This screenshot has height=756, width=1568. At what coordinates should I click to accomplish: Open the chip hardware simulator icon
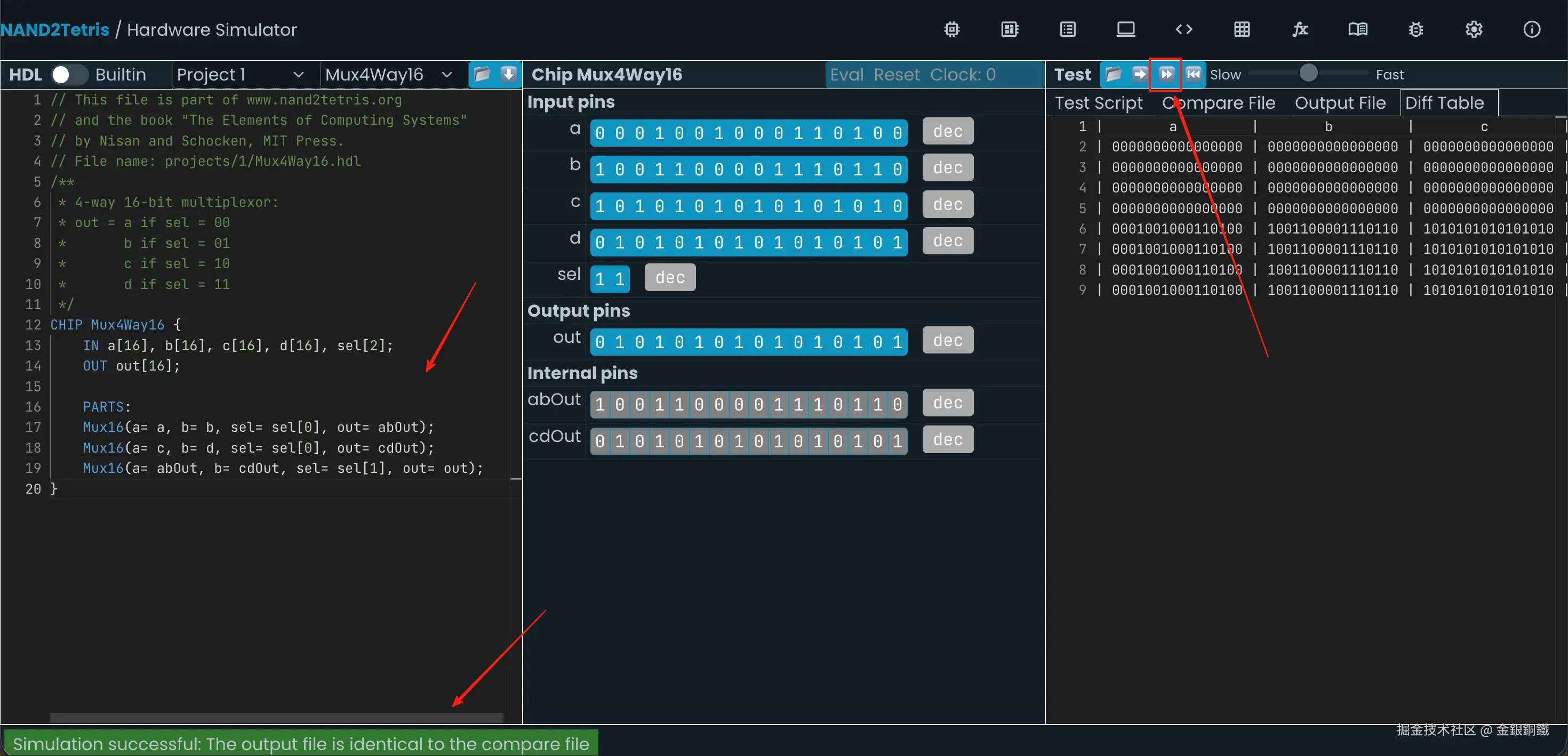tap(952, 29)
